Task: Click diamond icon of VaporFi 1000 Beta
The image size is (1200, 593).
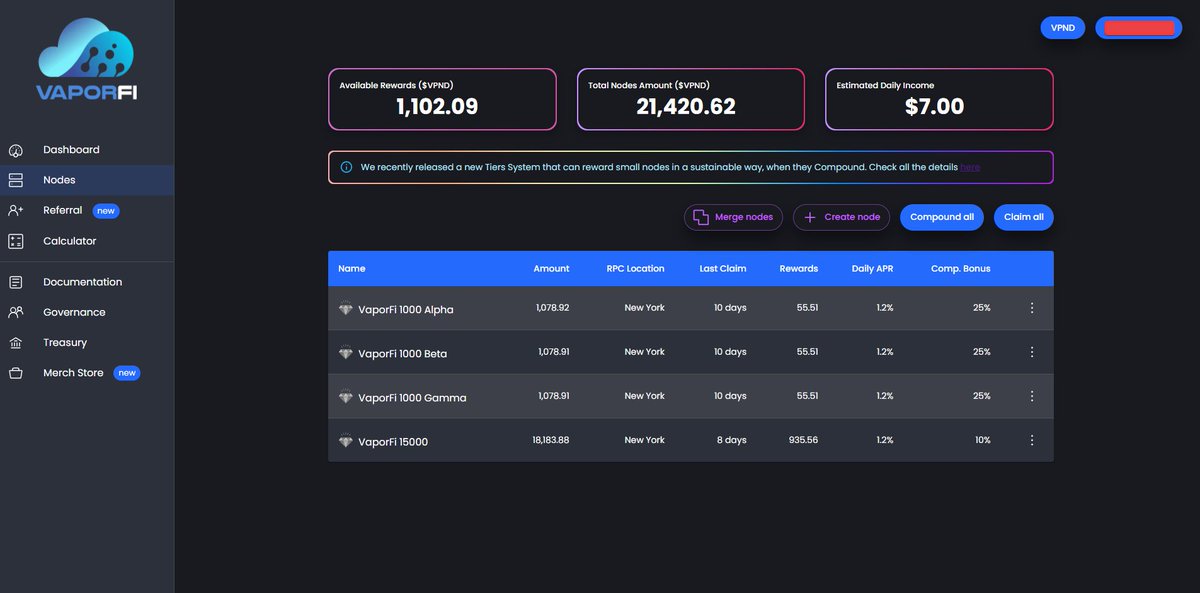Action: (346, 353)
